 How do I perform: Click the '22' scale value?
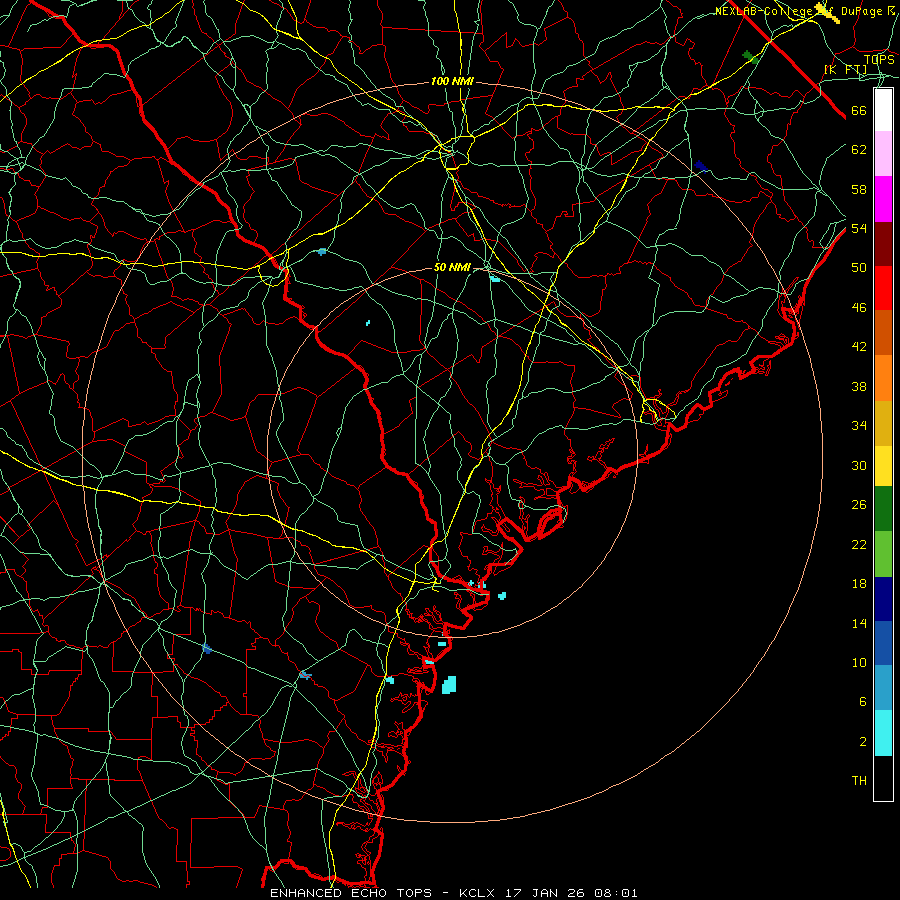tap(859, 544)
